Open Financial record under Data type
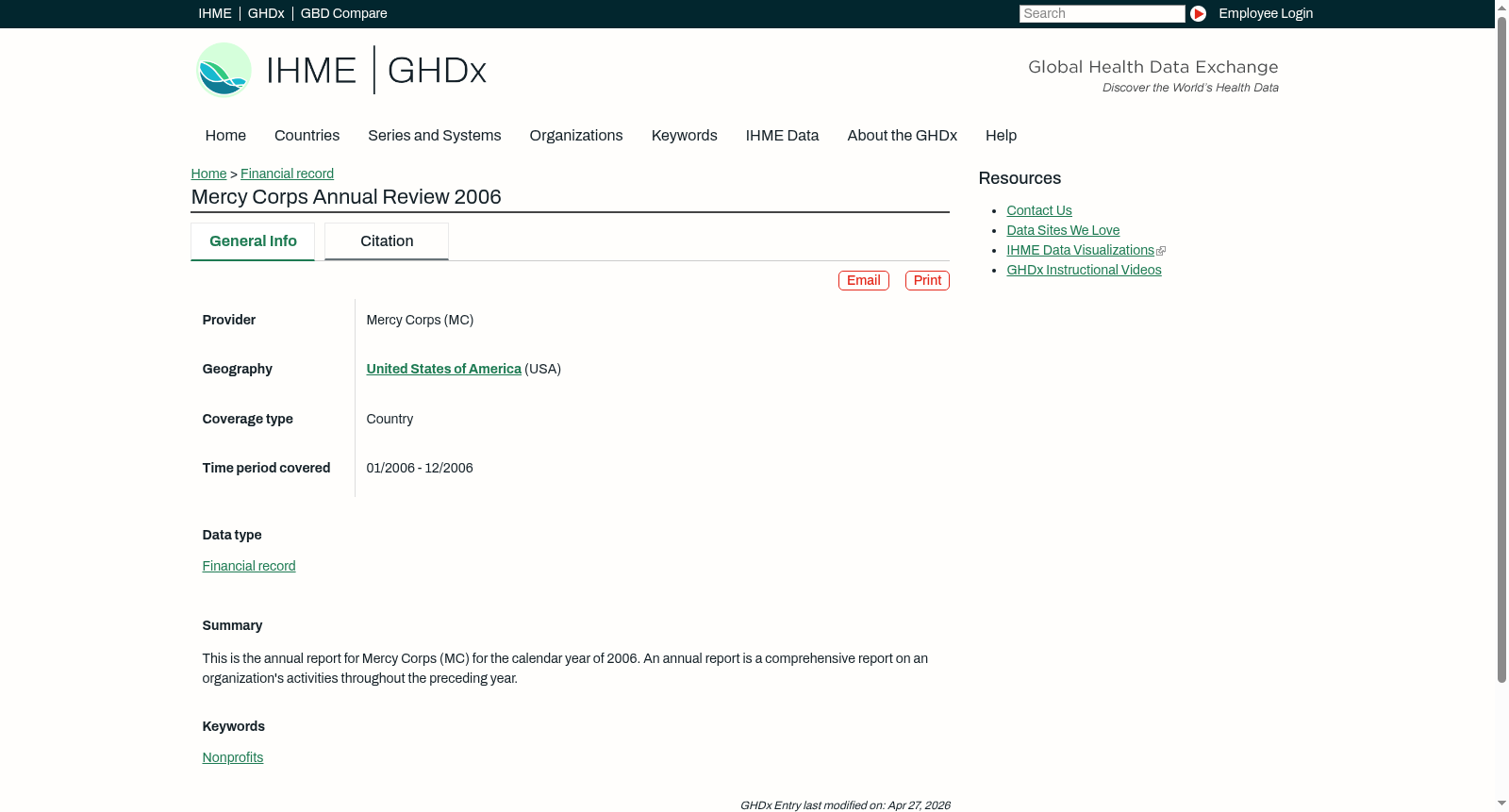The height and width of the screenshot is (812, 1509). tap(249, 566)
